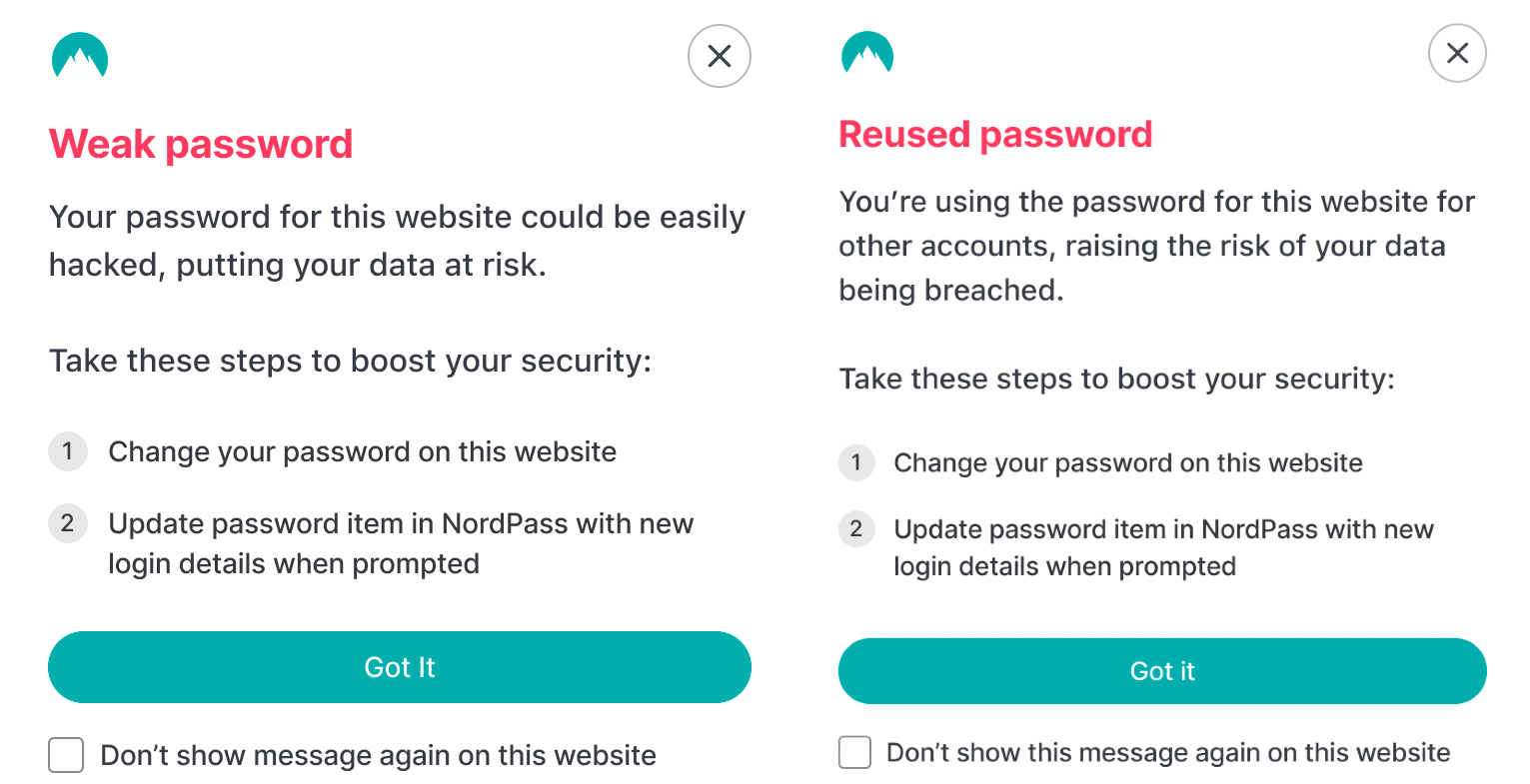Click step 2 number badge under Reused password
Image resolution: width=1530 pixels, height=784 pixels.
pos(856,529)
